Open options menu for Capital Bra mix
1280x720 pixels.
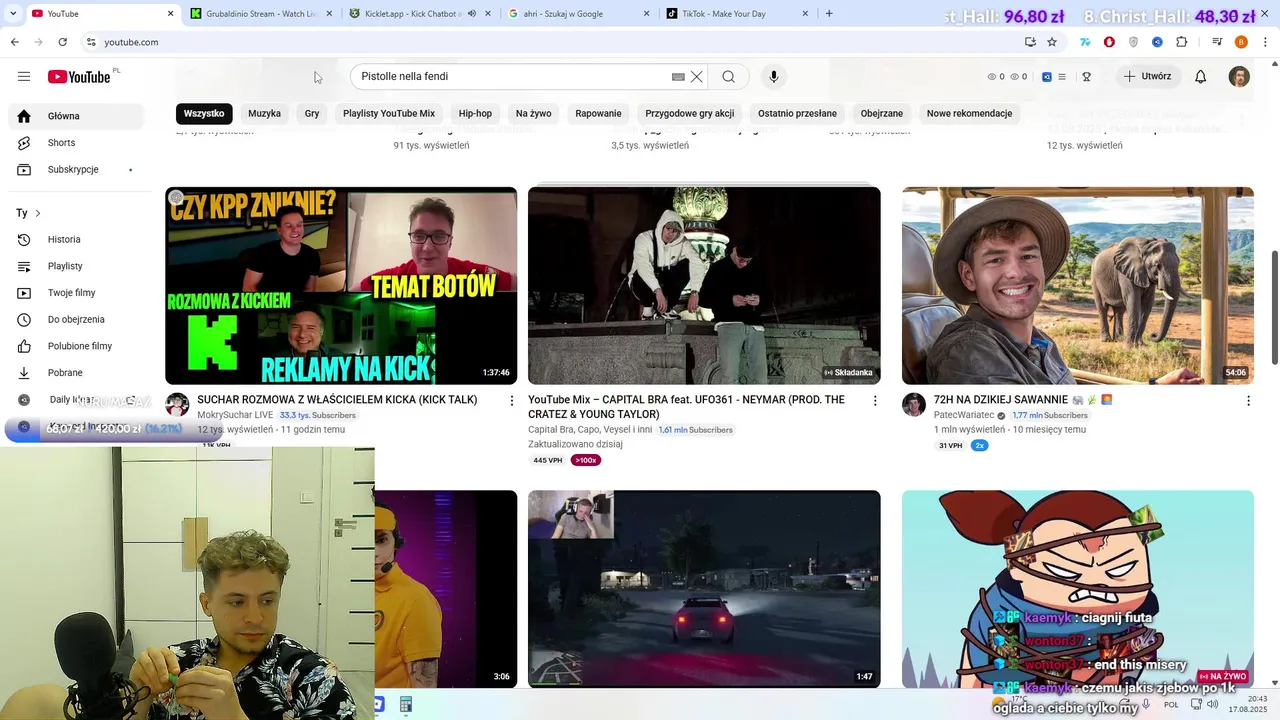(x=875, y=400)
